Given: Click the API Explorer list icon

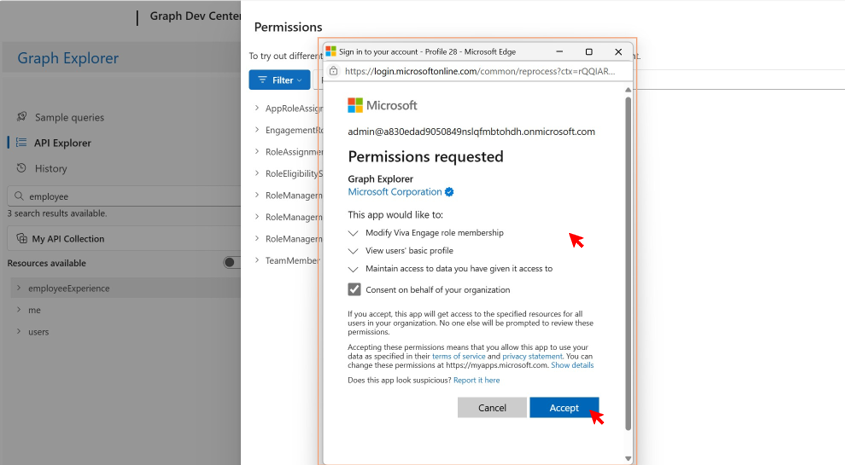Looking at the screenshot, I should pos(22,142).
